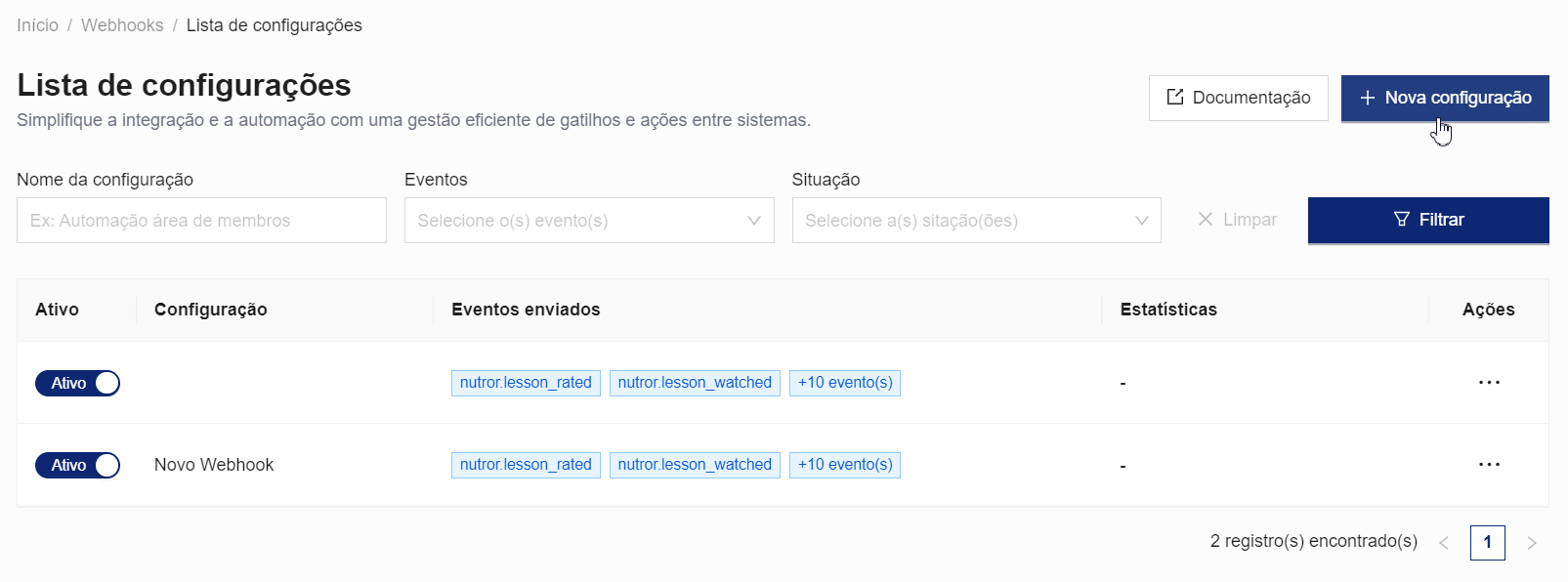The height and width of the screenshot is (582, 1568).
Task: Open the Documentação external link button
Action: [1238, 98]
